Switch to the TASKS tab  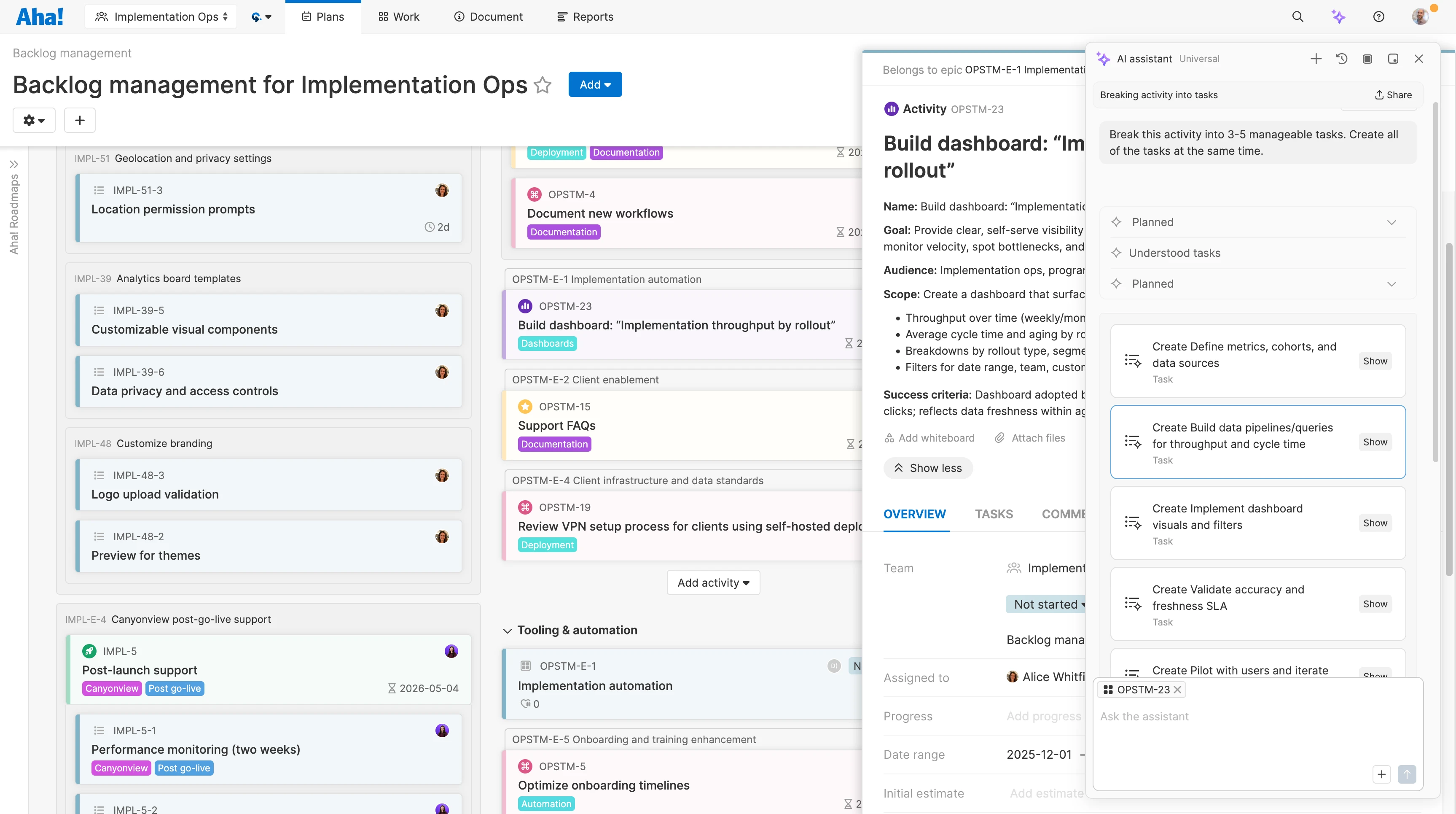pyautogui.click(x=993, y=514)
